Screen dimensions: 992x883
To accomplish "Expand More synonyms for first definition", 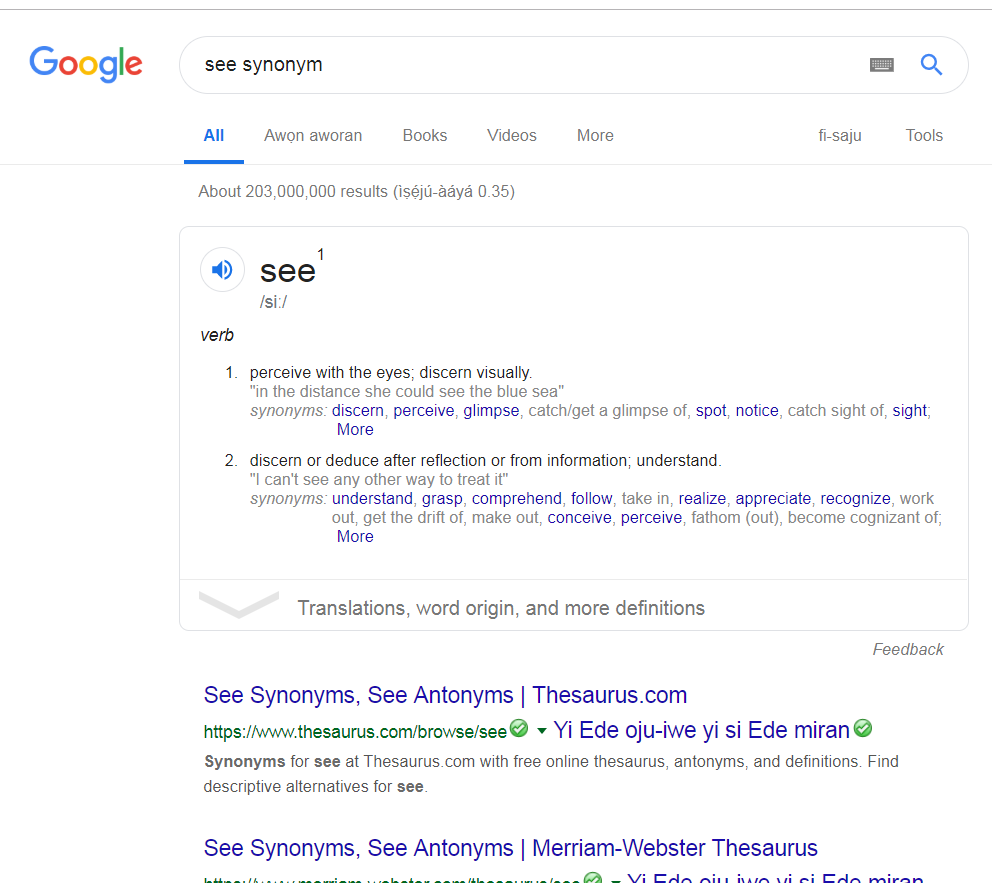I will click(x=355, y=429).
